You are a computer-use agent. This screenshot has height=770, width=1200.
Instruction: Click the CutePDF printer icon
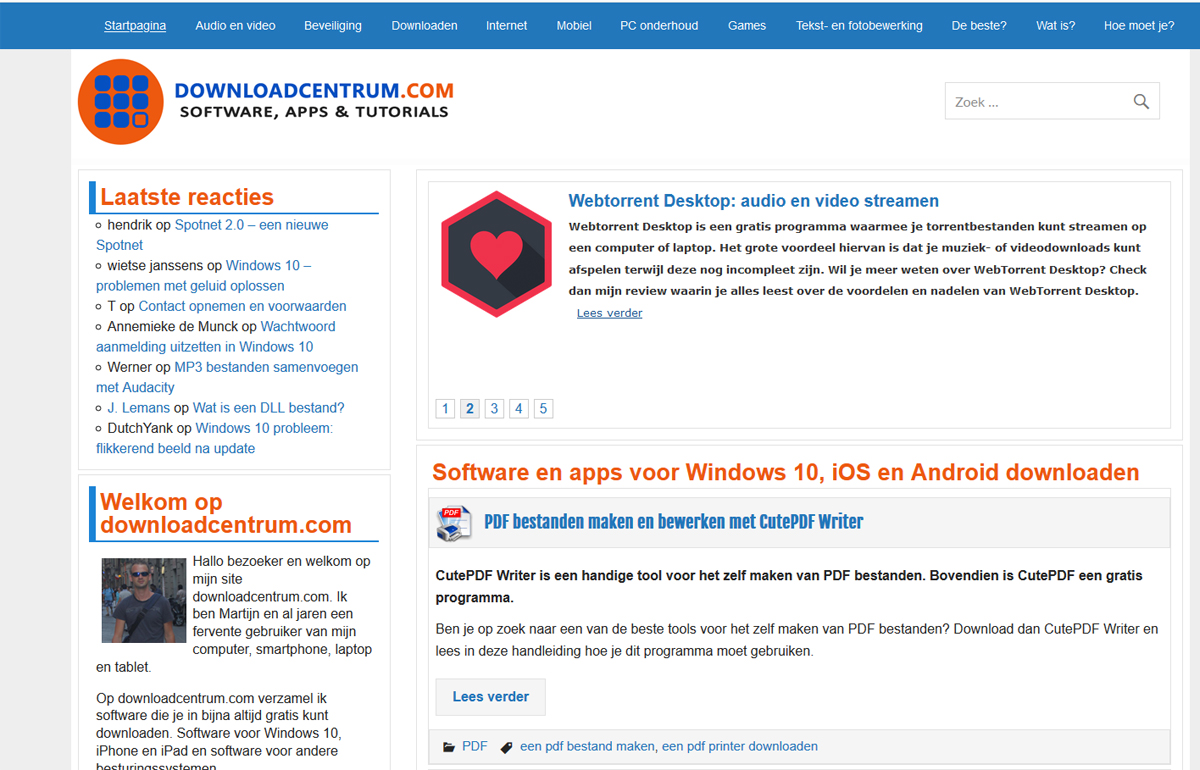click(454, 523)
